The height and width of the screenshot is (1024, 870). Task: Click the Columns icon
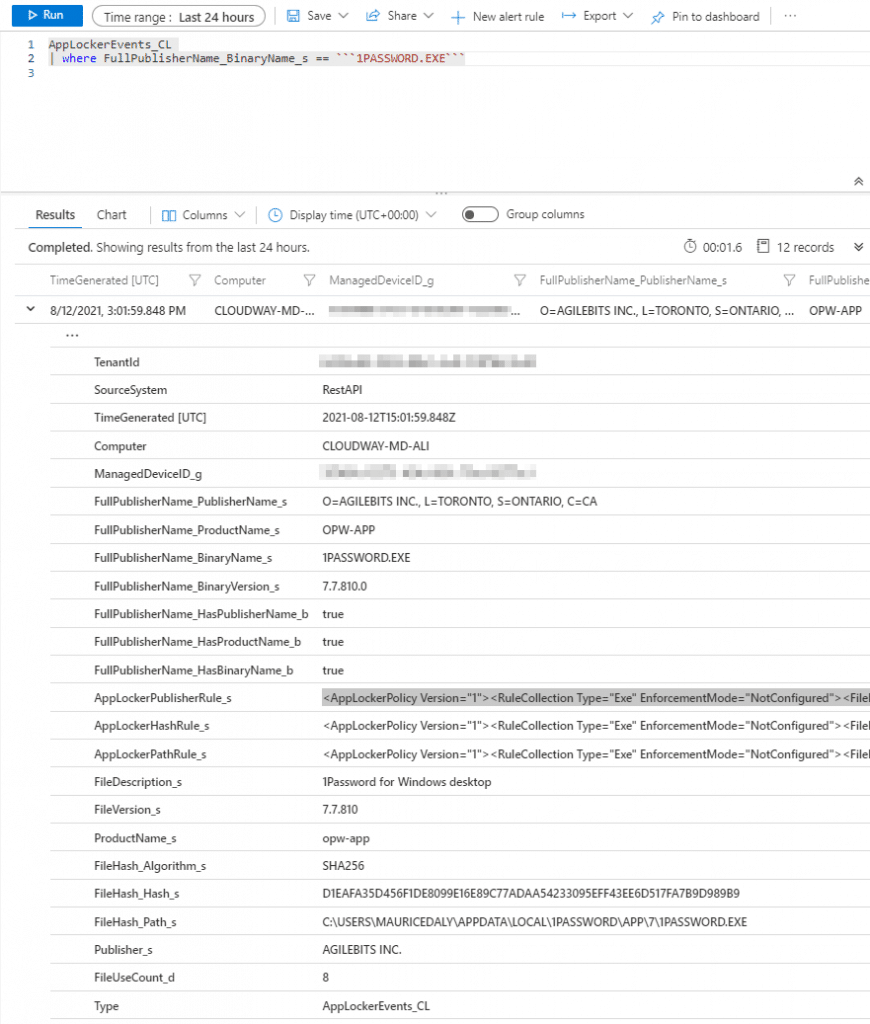(169, 215)
